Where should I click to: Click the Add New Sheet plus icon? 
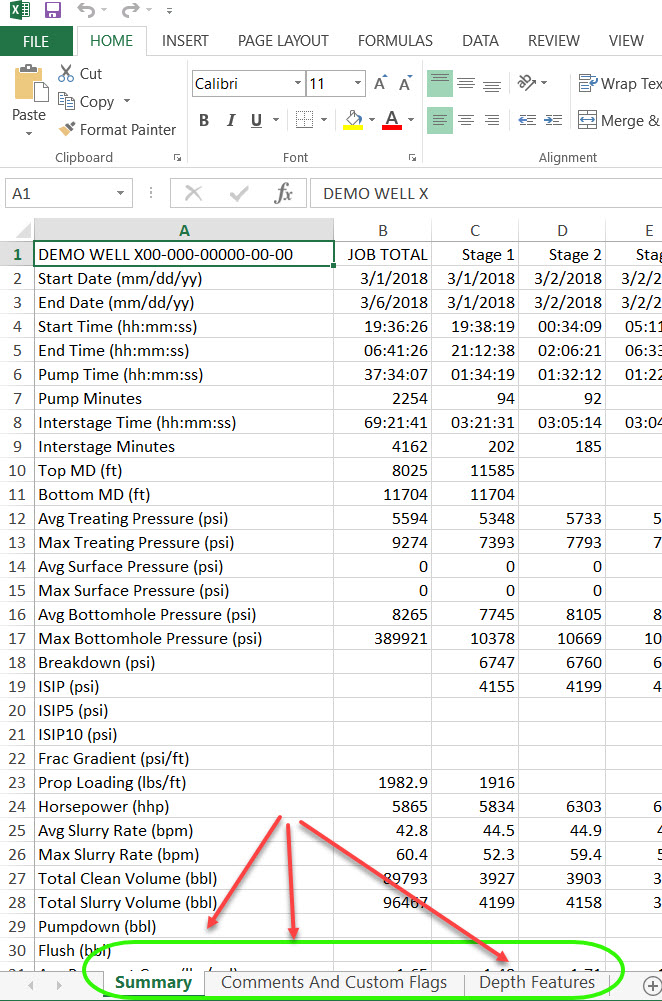651,984
